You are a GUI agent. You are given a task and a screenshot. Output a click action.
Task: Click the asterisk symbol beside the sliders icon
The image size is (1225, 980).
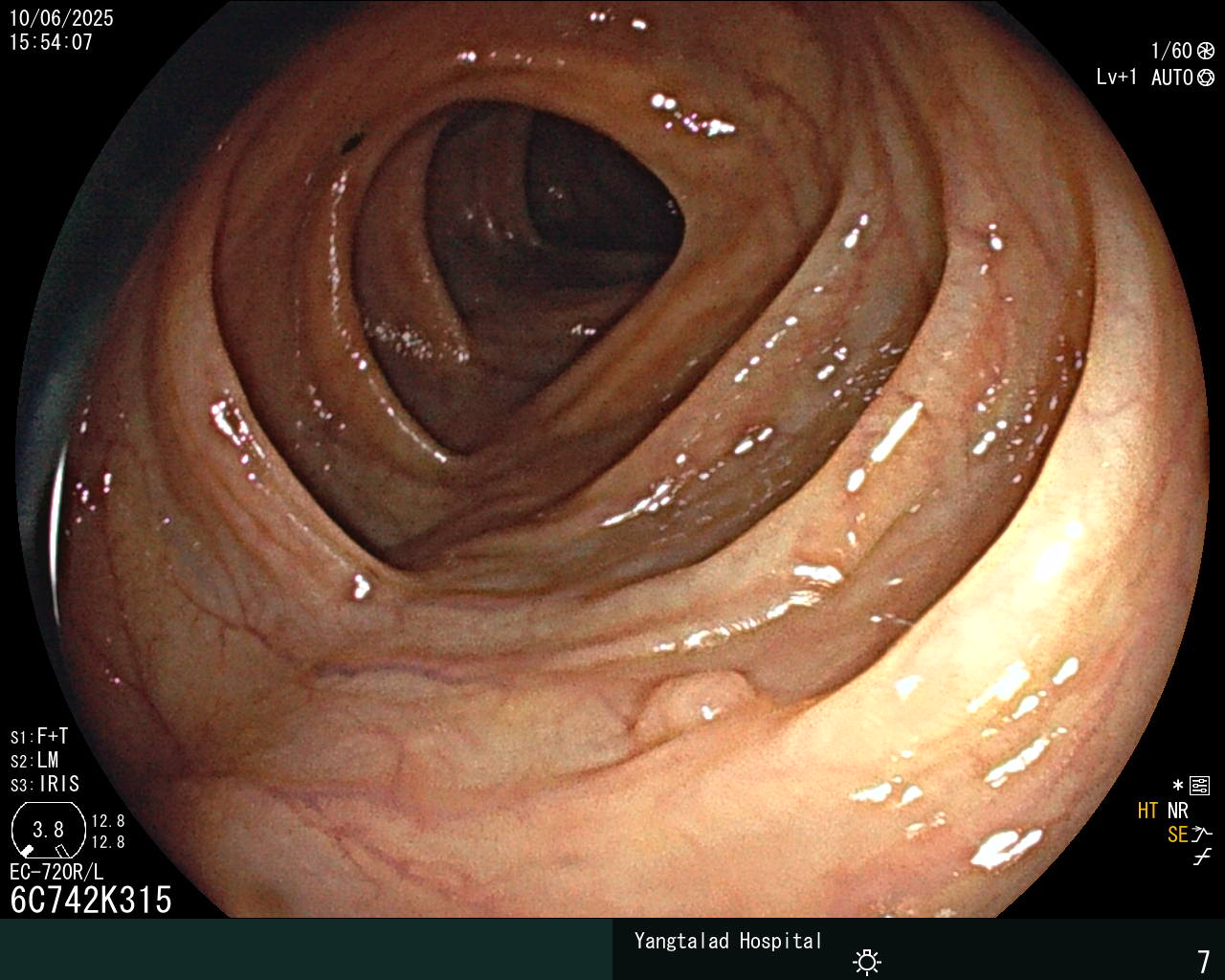(x=1178, y=786)
